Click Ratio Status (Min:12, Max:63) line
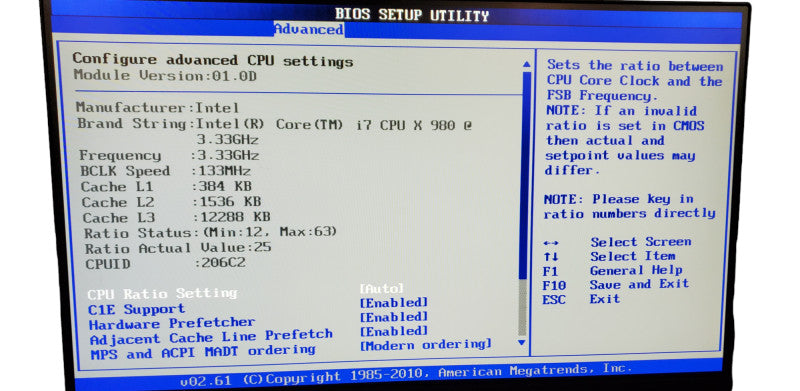Image resolution: width=800 pixels, height=391 pixels. coord(211,233)
